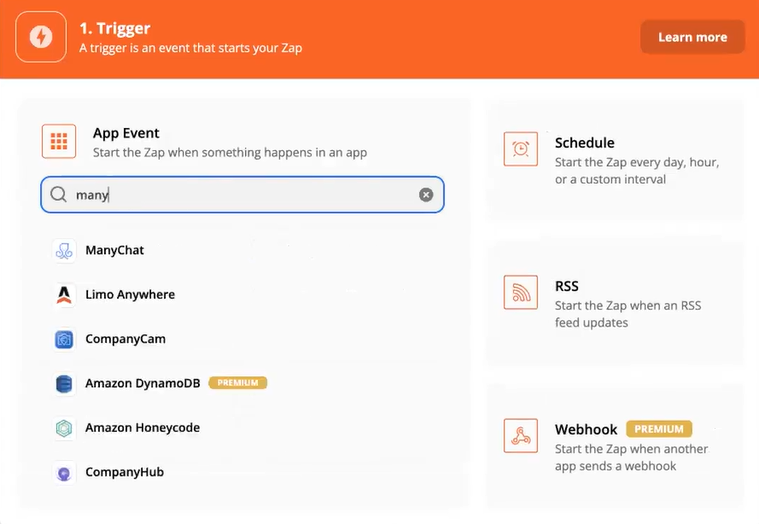Click the search magnifier icon
This screenshot has height=524, width=759.
pos(59,195)
